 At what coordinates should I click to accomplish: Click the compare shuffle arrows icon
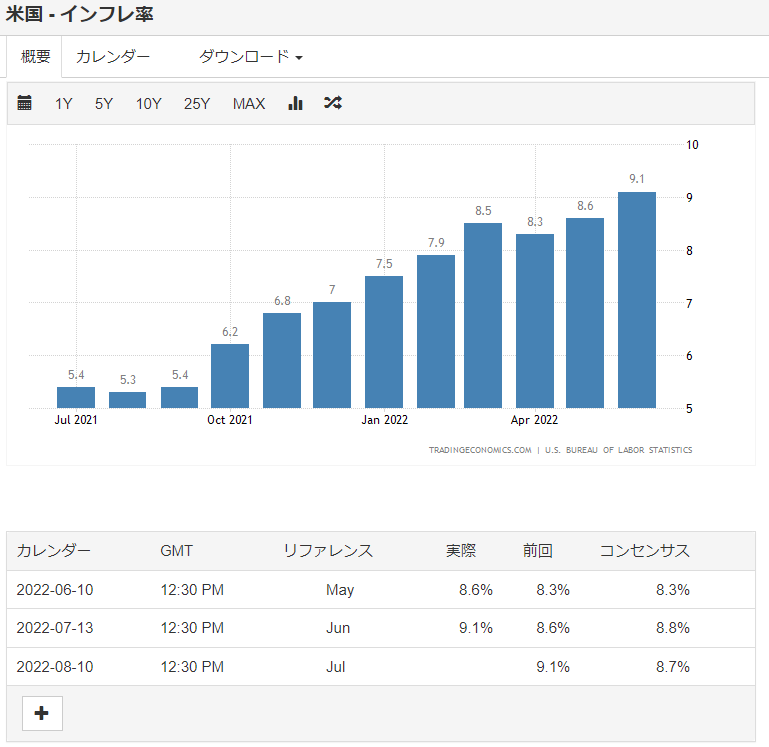333,103
